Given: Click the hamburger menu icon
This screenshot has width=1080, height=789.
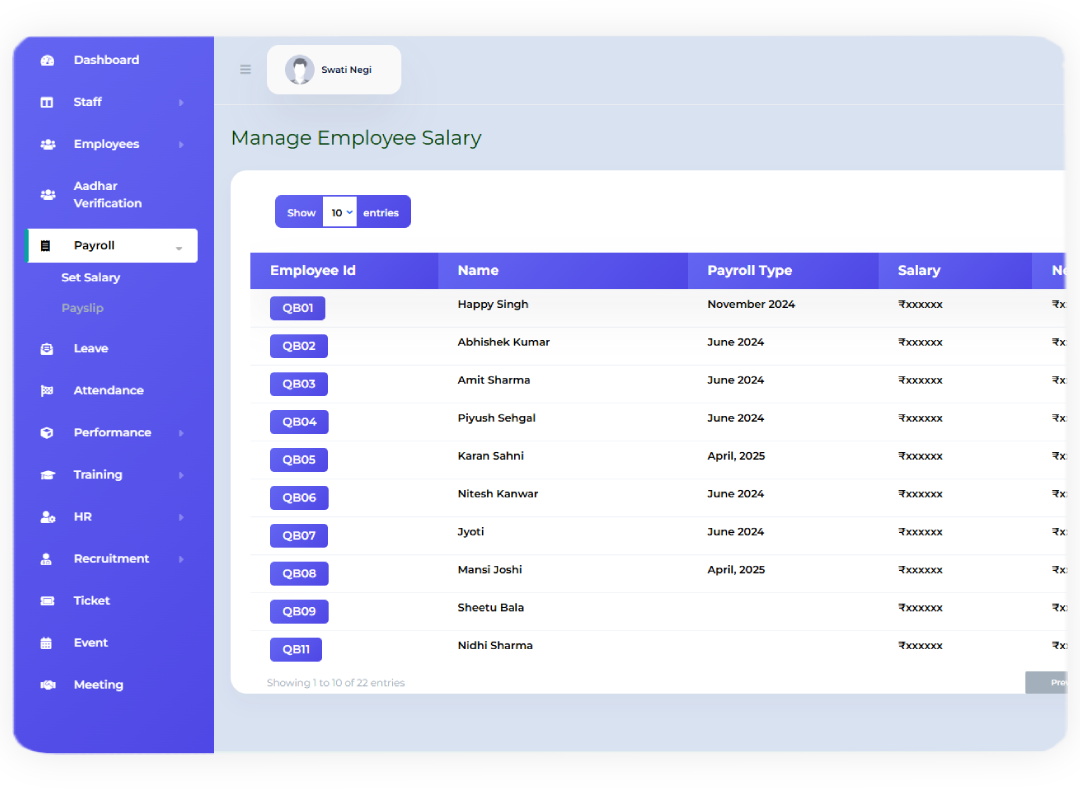Looking at the screenshot, I should pos(245,68).
